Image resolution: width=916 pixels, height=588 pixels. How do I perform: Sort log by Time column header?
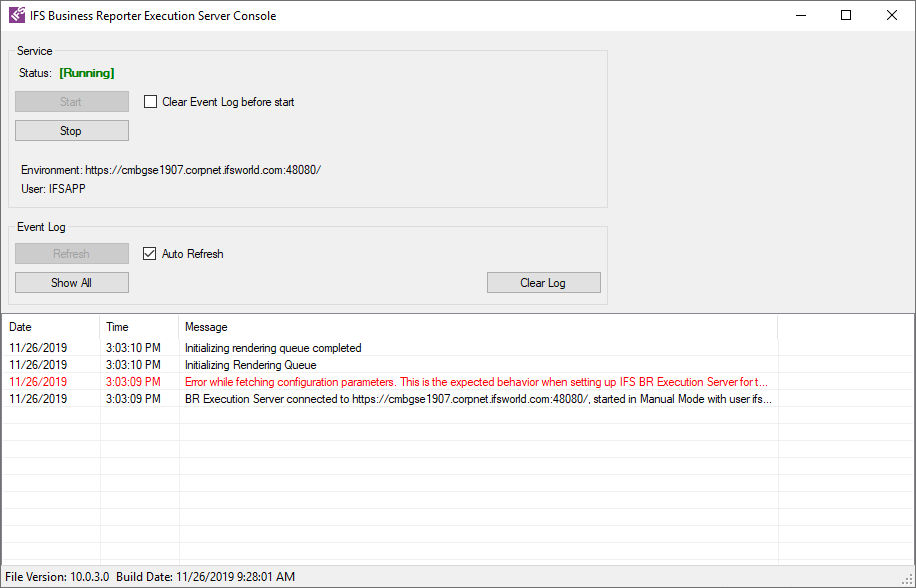[140, 327]
